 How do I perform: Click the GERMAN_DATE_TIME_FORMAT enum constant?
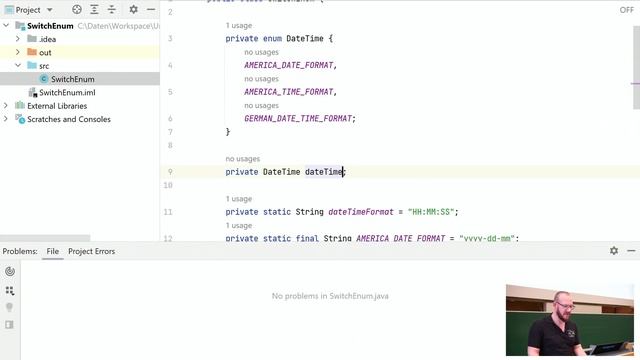coord(298,118)
